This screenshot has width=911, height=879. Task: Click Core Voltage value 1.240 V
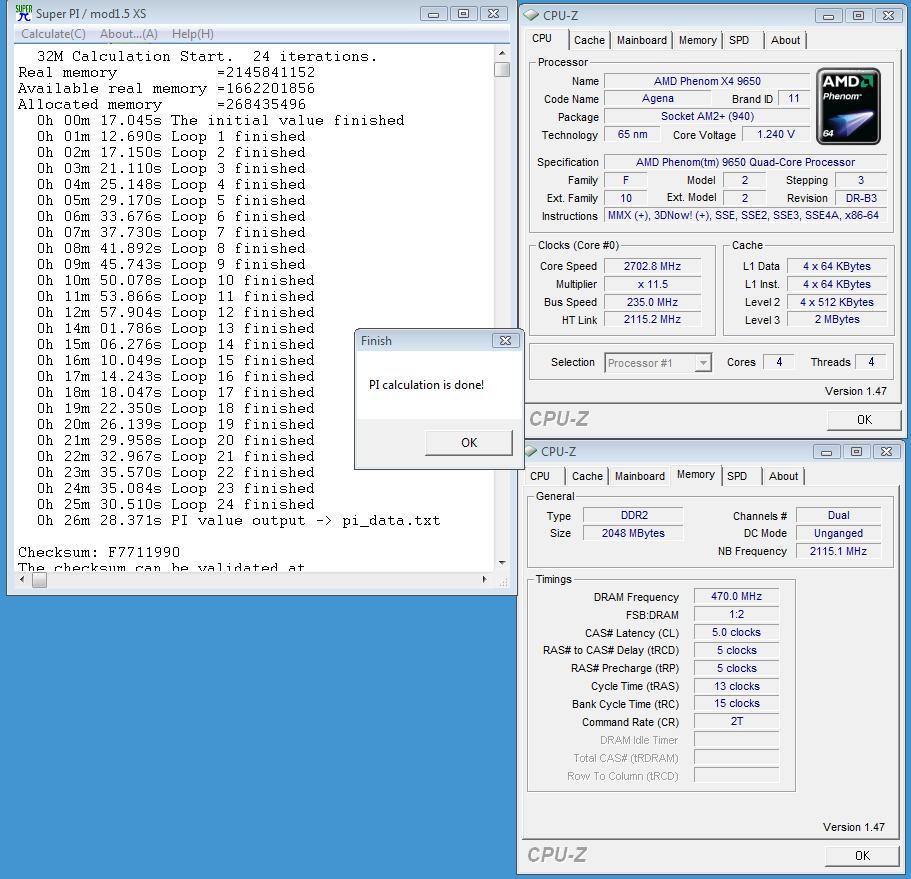[776, 134]
